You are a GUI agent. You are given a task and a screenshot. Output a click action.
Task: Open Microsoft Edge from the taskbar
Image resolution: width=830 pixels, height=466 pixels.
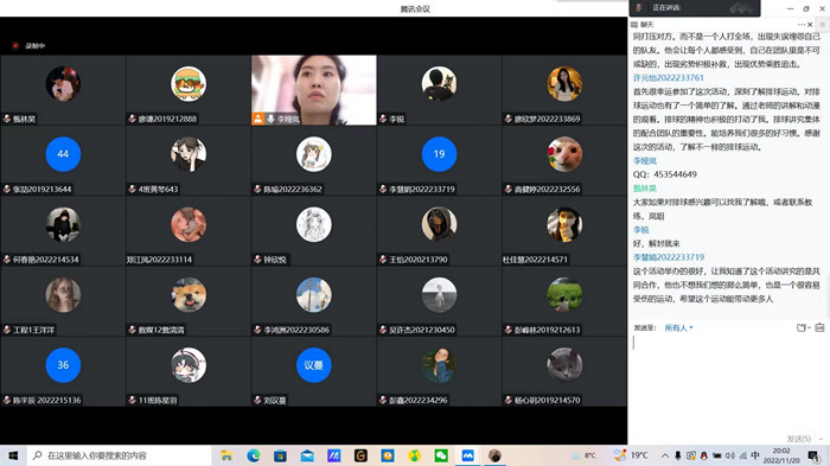254,456
